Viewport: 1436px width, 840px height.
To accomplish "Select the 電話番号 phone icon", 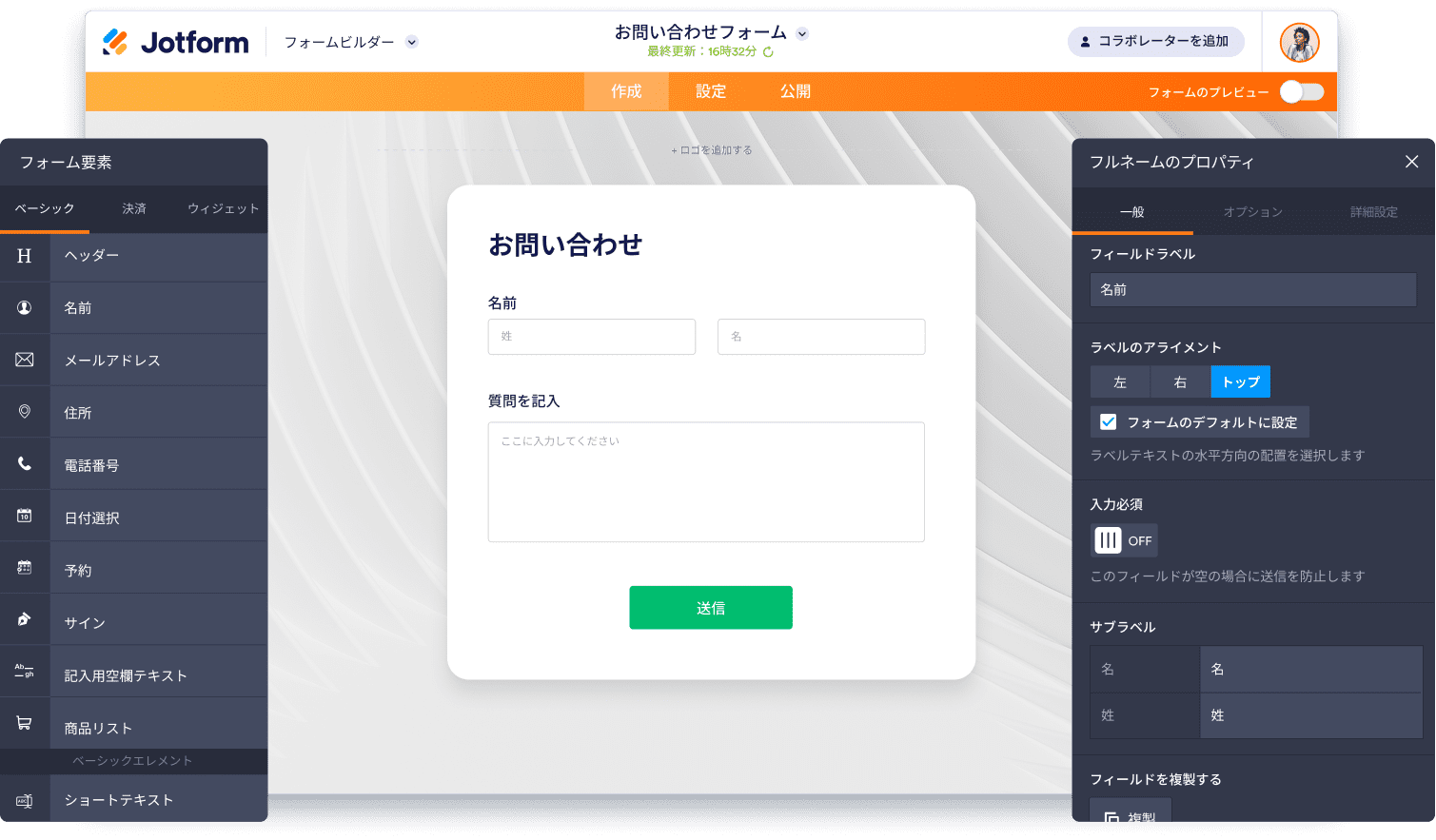I will click(25, 463).
